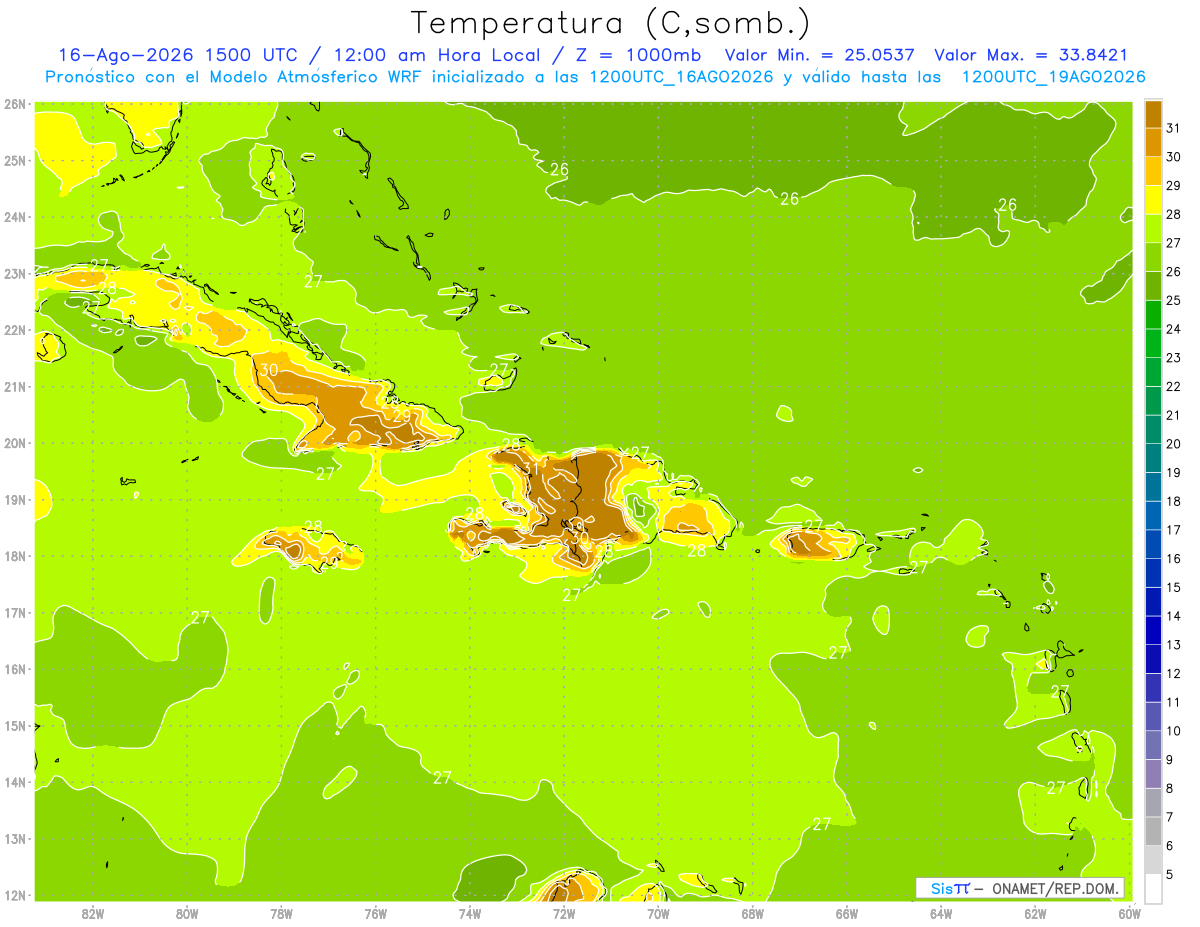The height and width of the screenshot is (927, 1200).
Task: Click the light gray swatch between legend 5 and 6
Action: tap(1154, 860)
